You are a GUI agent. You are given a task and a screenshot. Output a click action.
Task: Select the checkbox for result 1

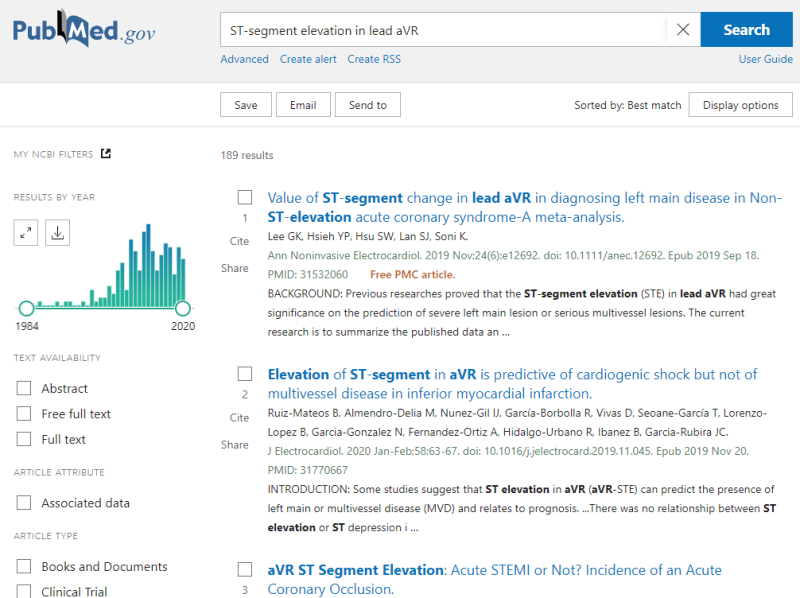coord(245,197)
